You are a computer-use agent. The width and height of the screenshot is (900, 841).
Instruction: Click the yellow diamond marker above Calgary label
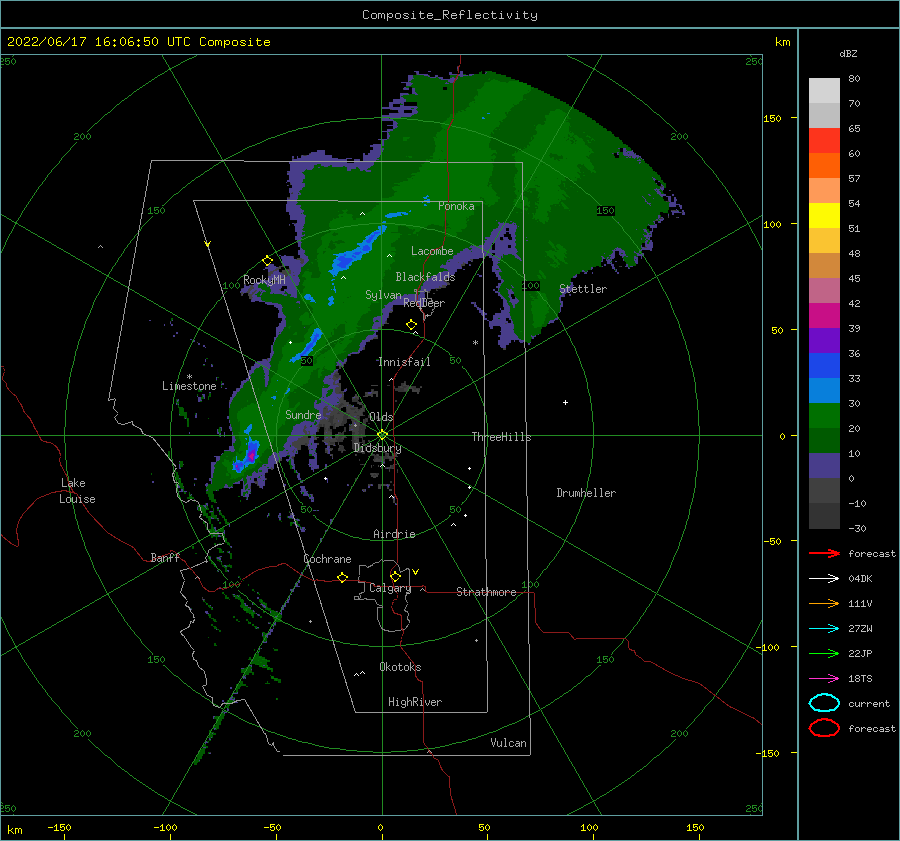tap(395, 576)
